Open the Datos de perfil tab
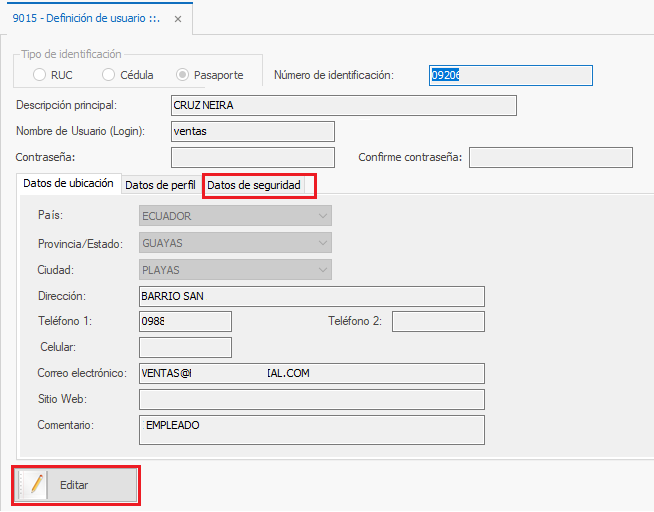Viewport: 654px width, 512px height. [160, 185]
